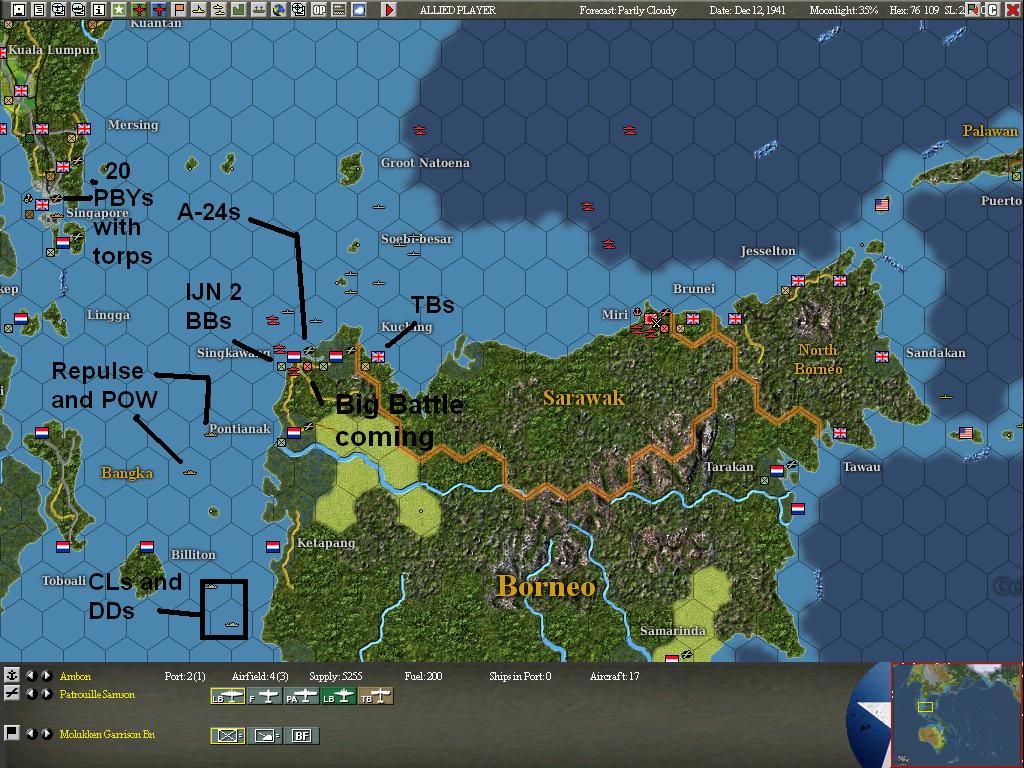The height and width of the screenshot is (768, 1024).
Task: Click the anchor port icon beside Ambon
Action: point(11,675)
